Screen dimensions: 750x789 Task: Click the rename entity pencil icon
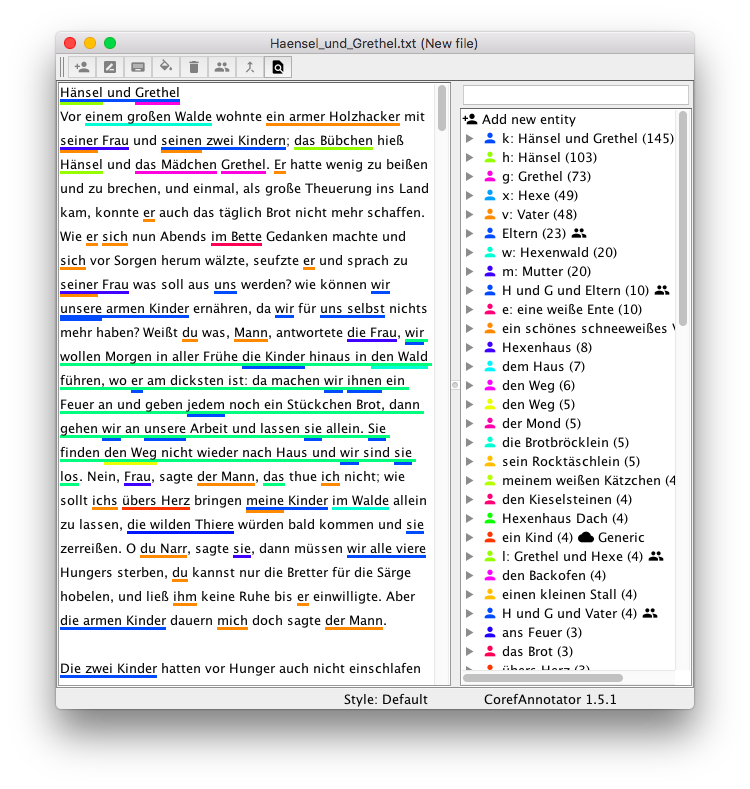coord(110,67)
